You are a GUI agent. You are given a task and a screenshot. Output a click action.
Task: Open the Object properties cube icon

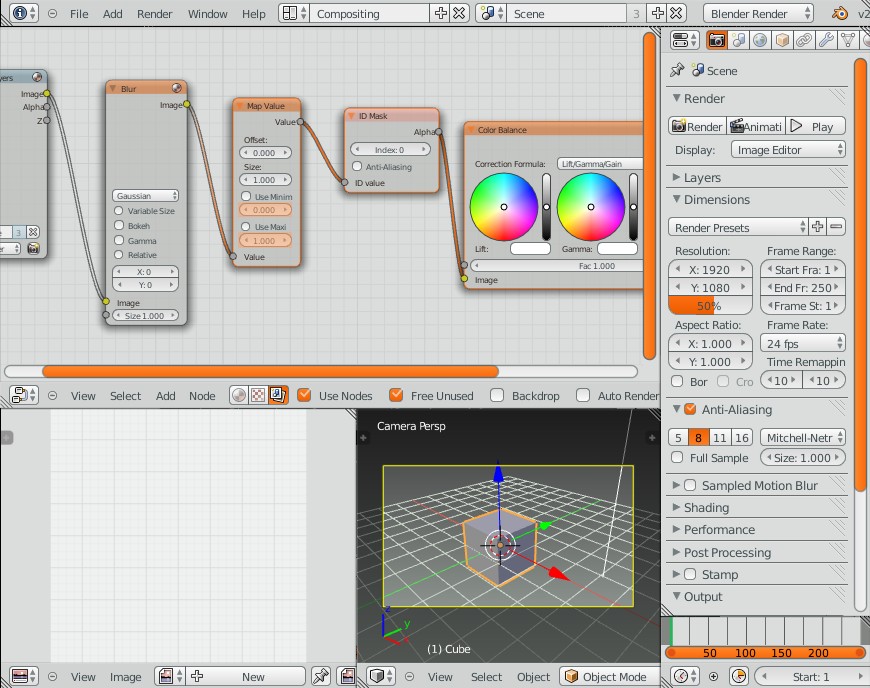tap(781, 40)
